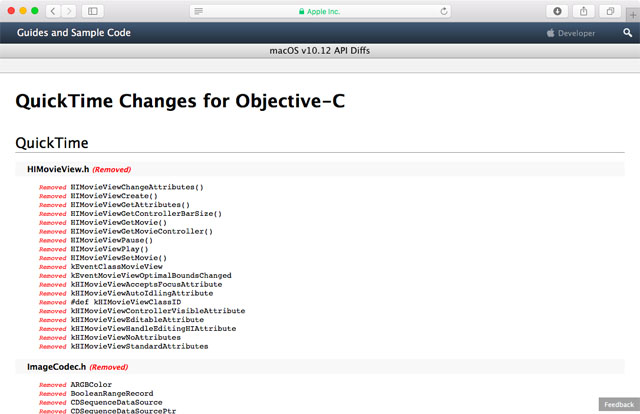Select kHIMovieViewAcceptsFocusAttribute entry
The image size is (640, 414).
pyautogui.click(x=147, y=284)
